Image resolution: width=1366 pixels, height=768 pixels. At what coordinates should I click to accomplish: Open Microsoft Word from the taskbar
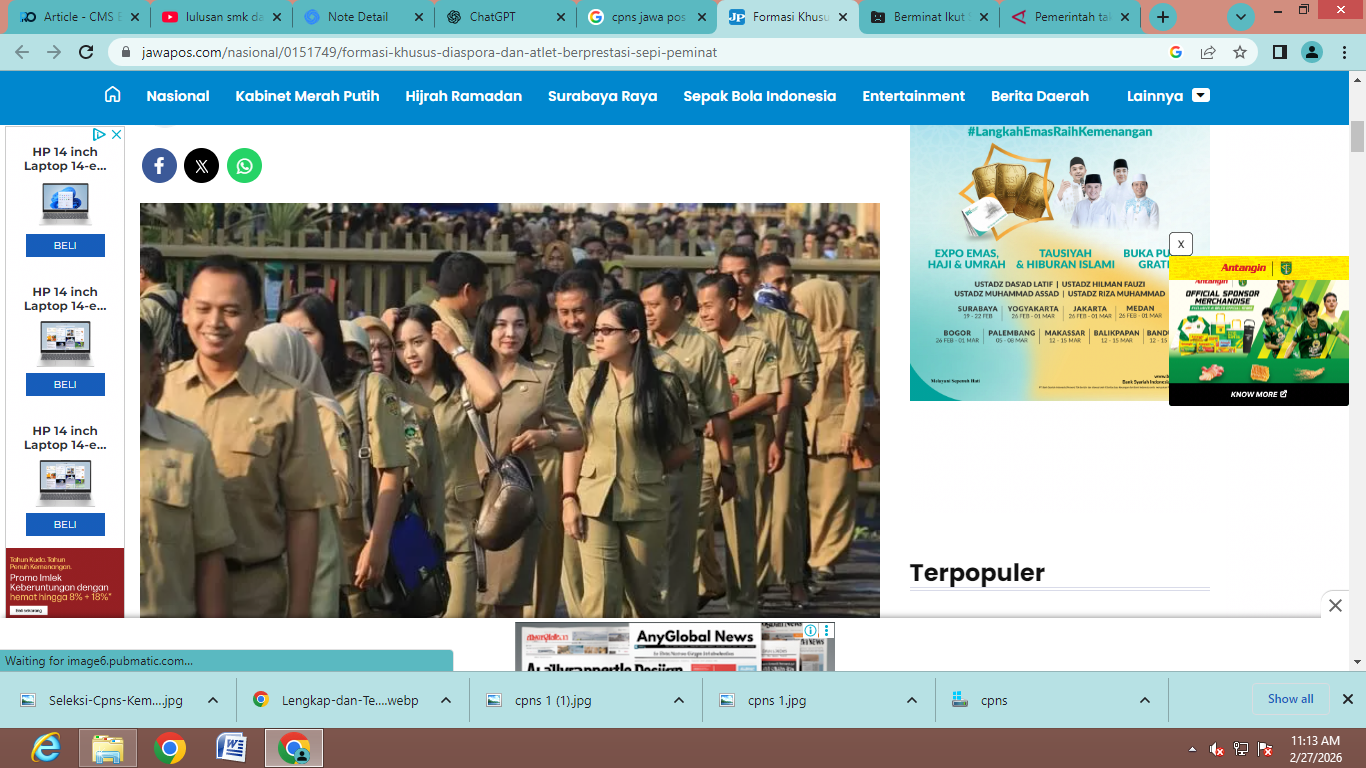pyautogui.click(x=231, y=748)
